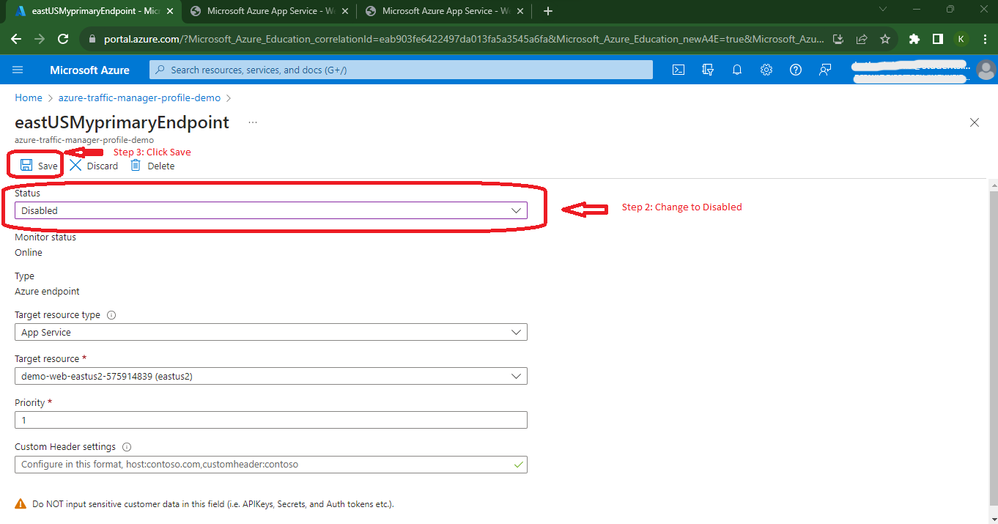Open a new browser tab
The height and width of the screenshot is (524, 998).
coord(548,11)
